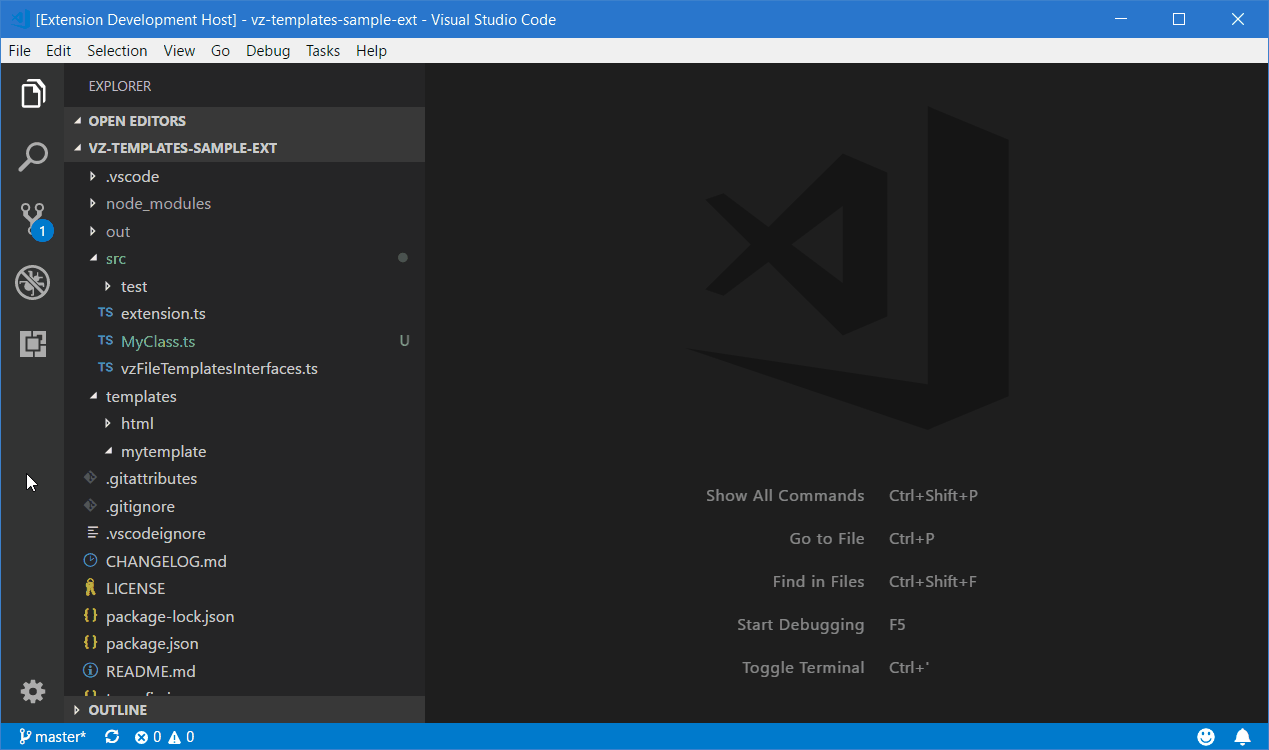The image size is (1269, 750).
Task: Click the Show All Commands hint
Action: [x=785, y=495]
